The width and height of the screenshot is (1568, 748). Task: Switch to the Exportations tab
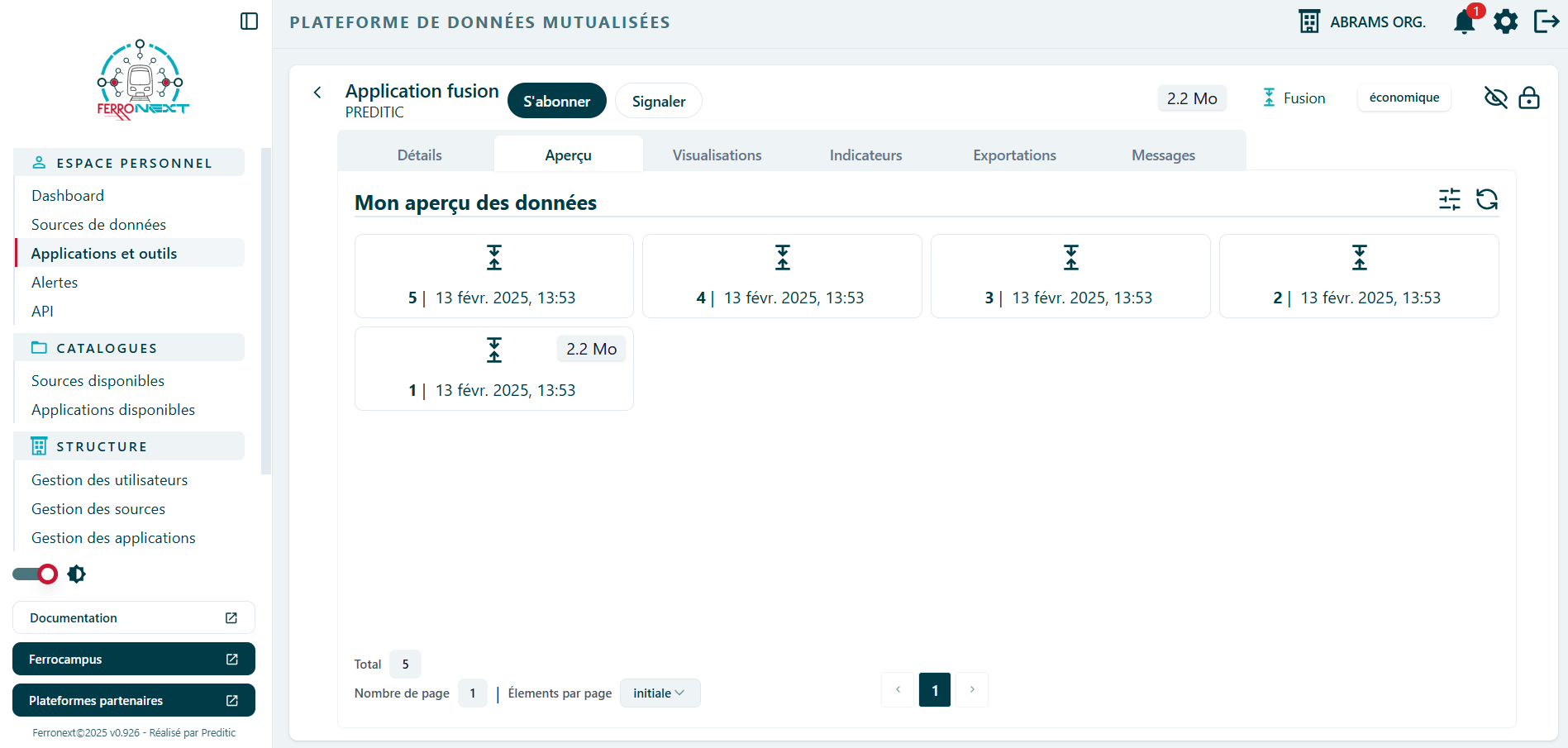pyautogui.click(x=1015, y=155)
